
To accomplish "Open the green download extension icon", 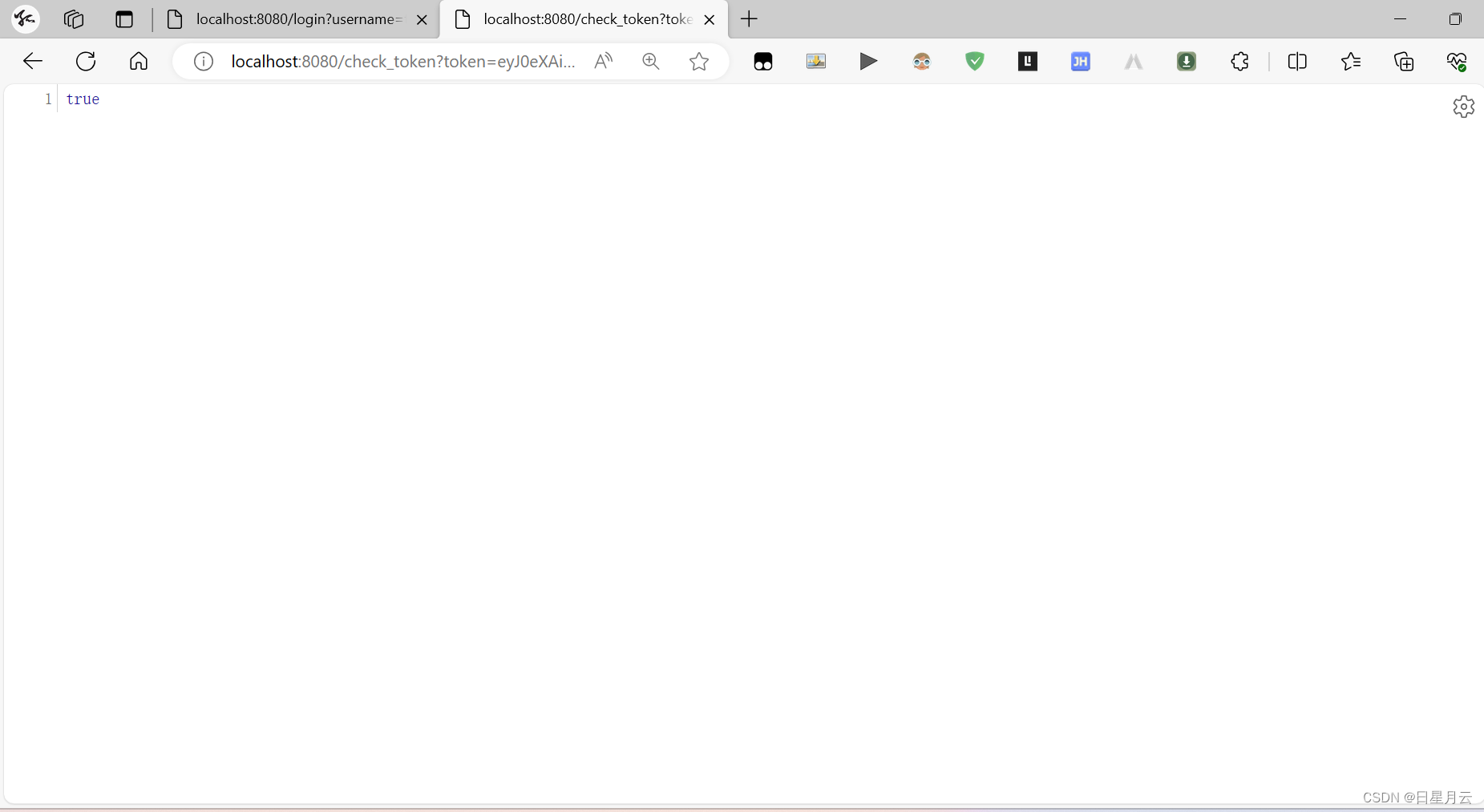I will (1187, 61).
